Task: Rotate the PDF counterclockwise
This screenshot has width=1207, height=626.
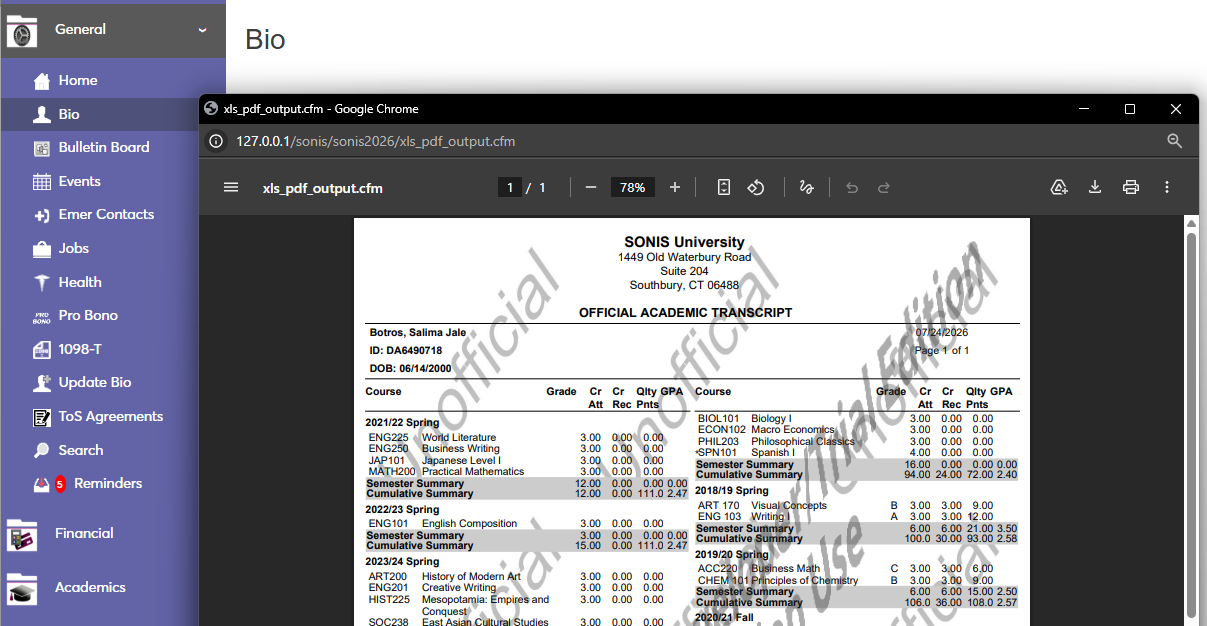Action: 757,187
